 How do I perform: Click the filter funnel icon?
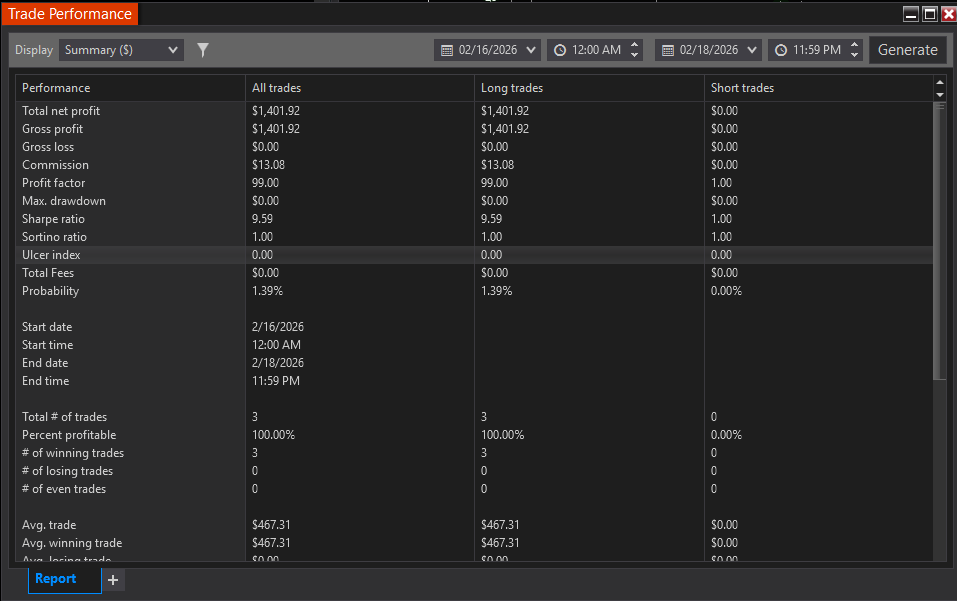(x=203, y=50)
